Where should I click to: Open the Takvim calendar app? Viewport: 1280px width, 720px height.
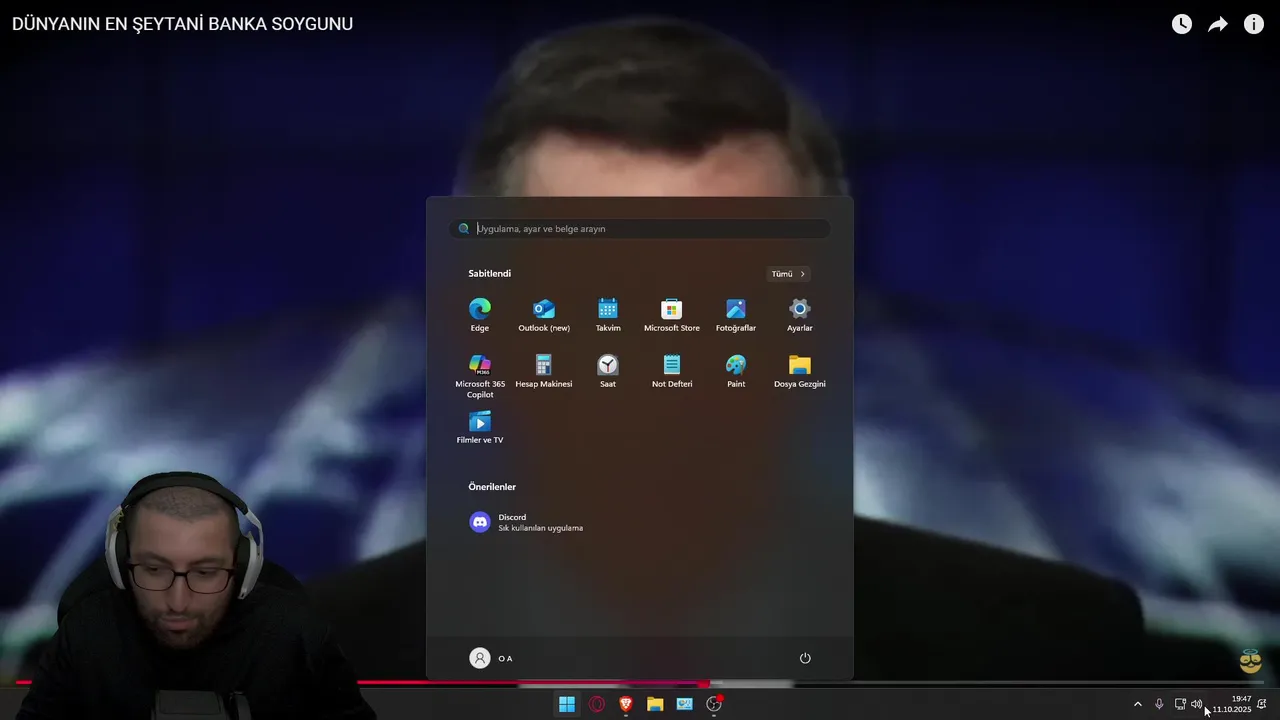click(x=608, y=314)
